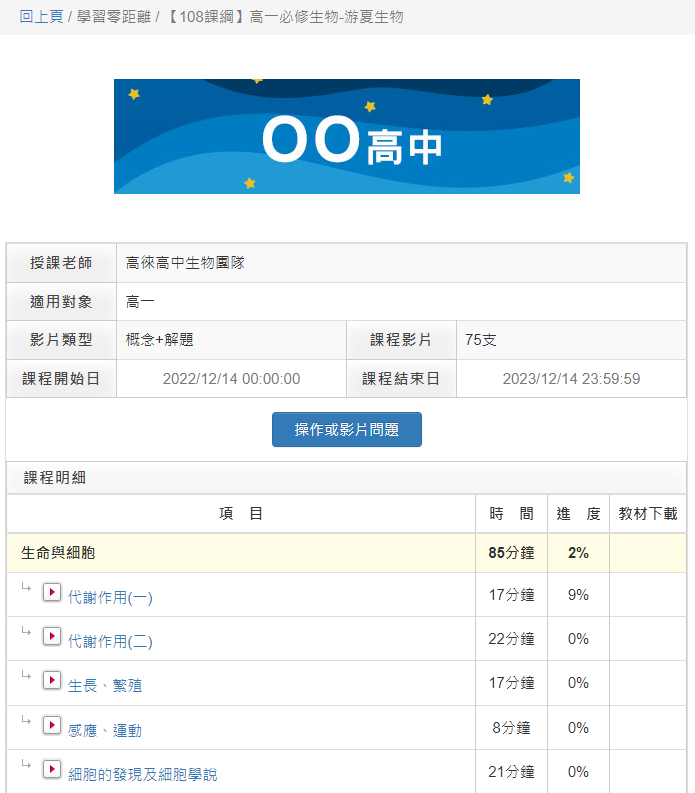Screen dimensions: 695x793
Task: Click the 項目 column header
Action: coord(241,513)
